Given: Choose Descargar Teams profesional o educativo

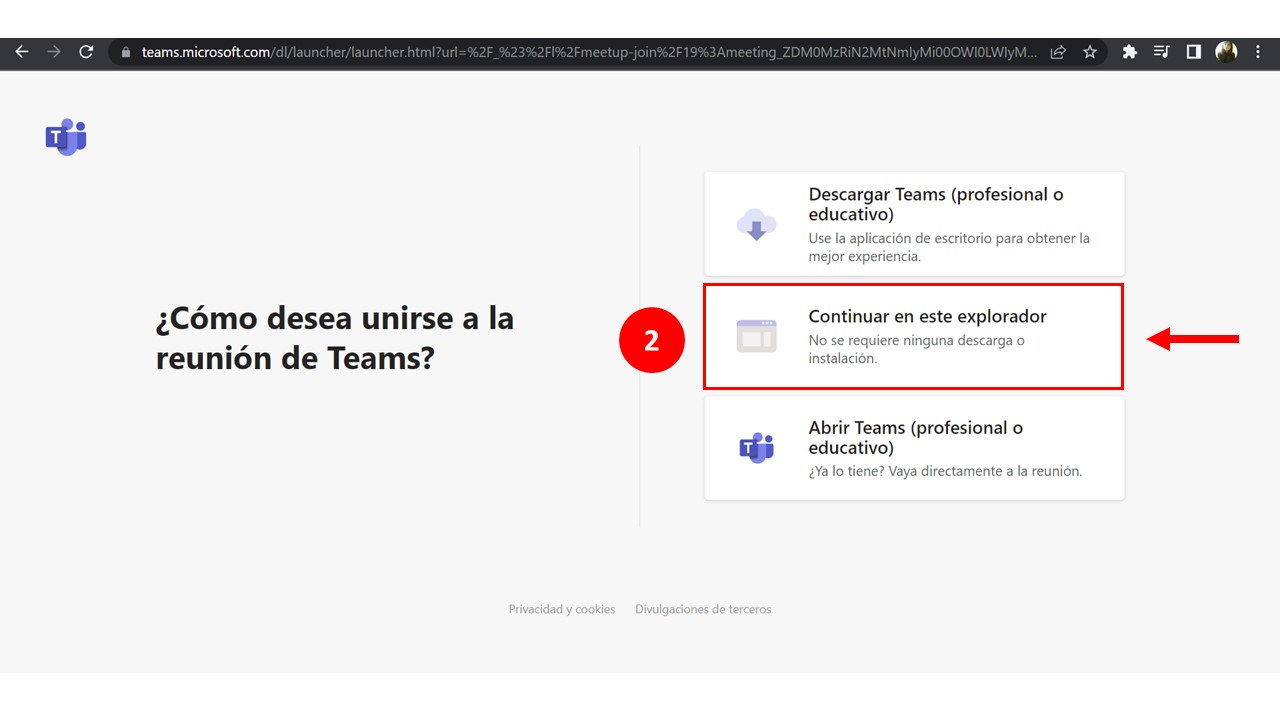Looking at the screenshot, I should pos(912,223).
